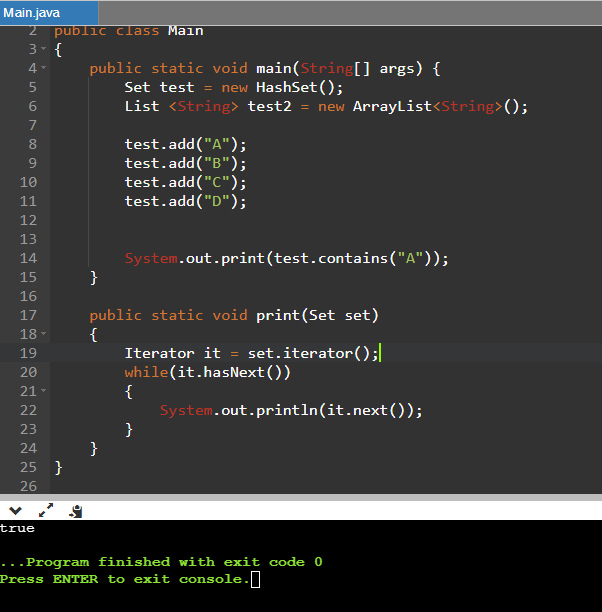This screenshot has height=612, width=602.
Task: Click the test.add("A") statement
Action: 185,144
